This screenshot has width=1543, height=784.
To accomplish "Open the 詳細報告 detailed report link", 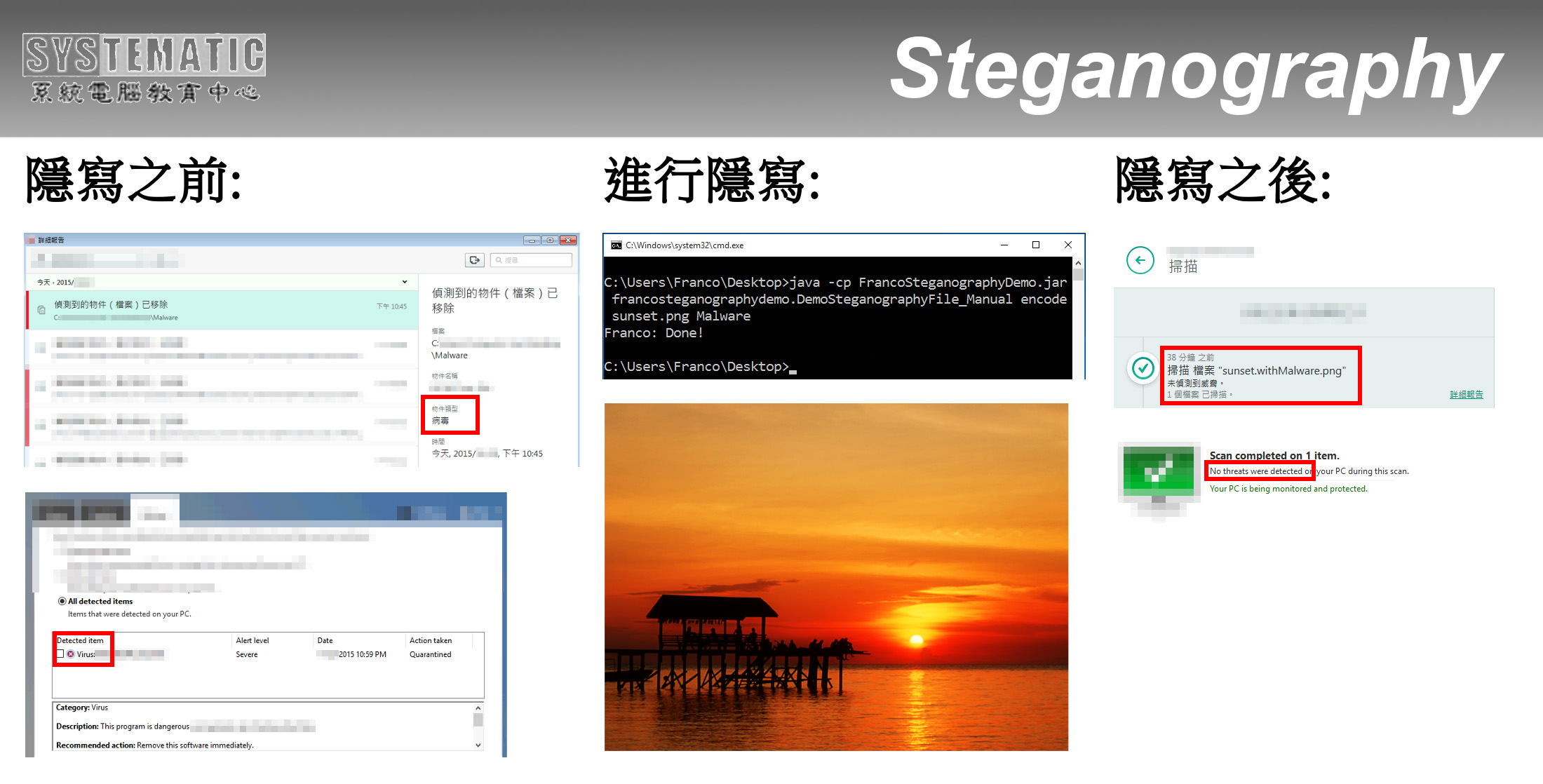I will tap(1466, 395).
